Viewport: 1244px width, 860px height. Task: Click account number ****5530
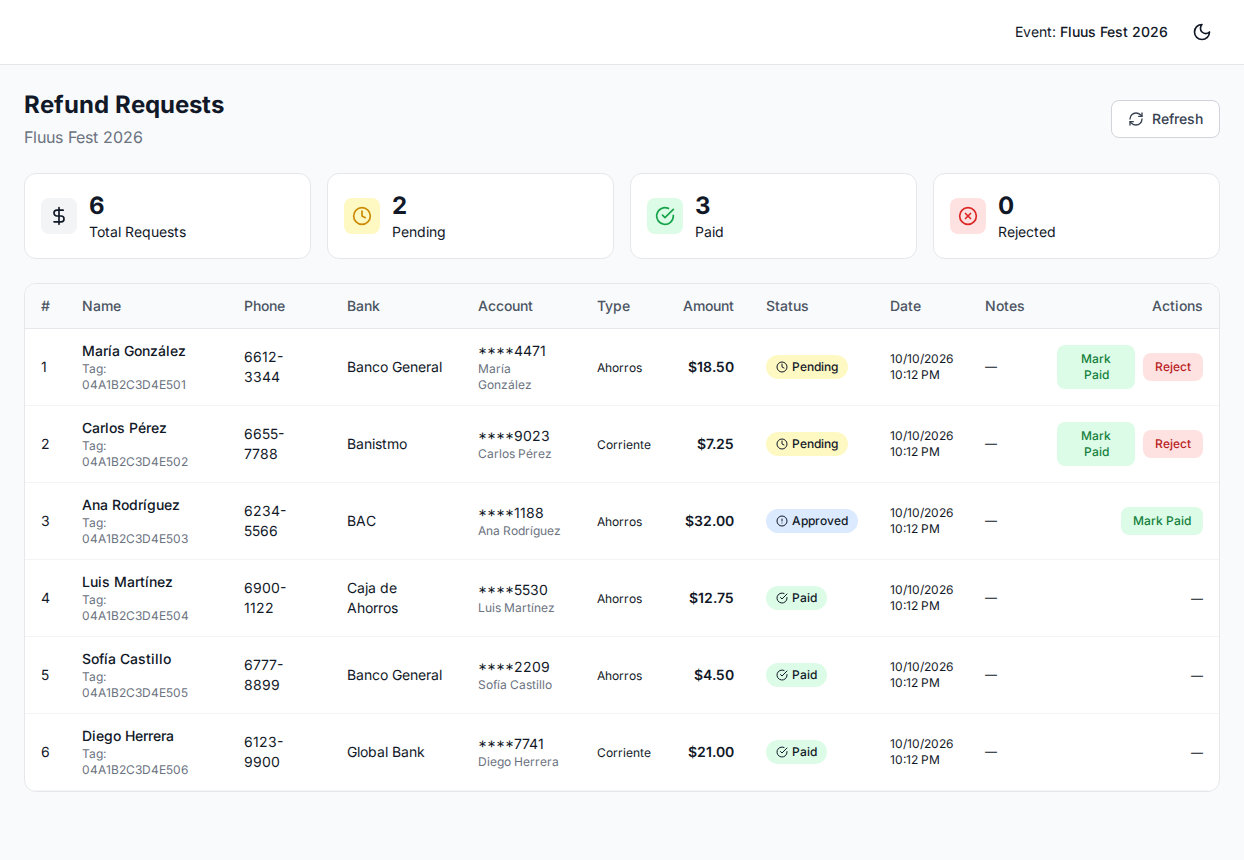513,590
